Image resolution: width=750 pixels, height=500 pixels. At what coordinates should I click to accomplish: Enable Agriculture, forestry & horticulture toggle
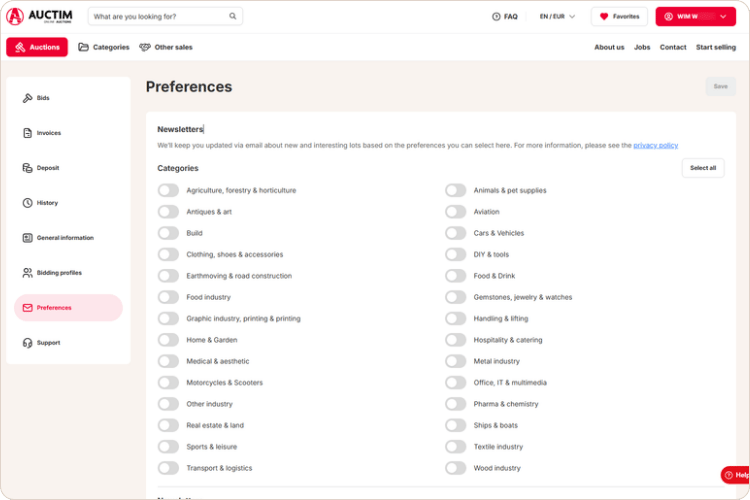(168, 190)
